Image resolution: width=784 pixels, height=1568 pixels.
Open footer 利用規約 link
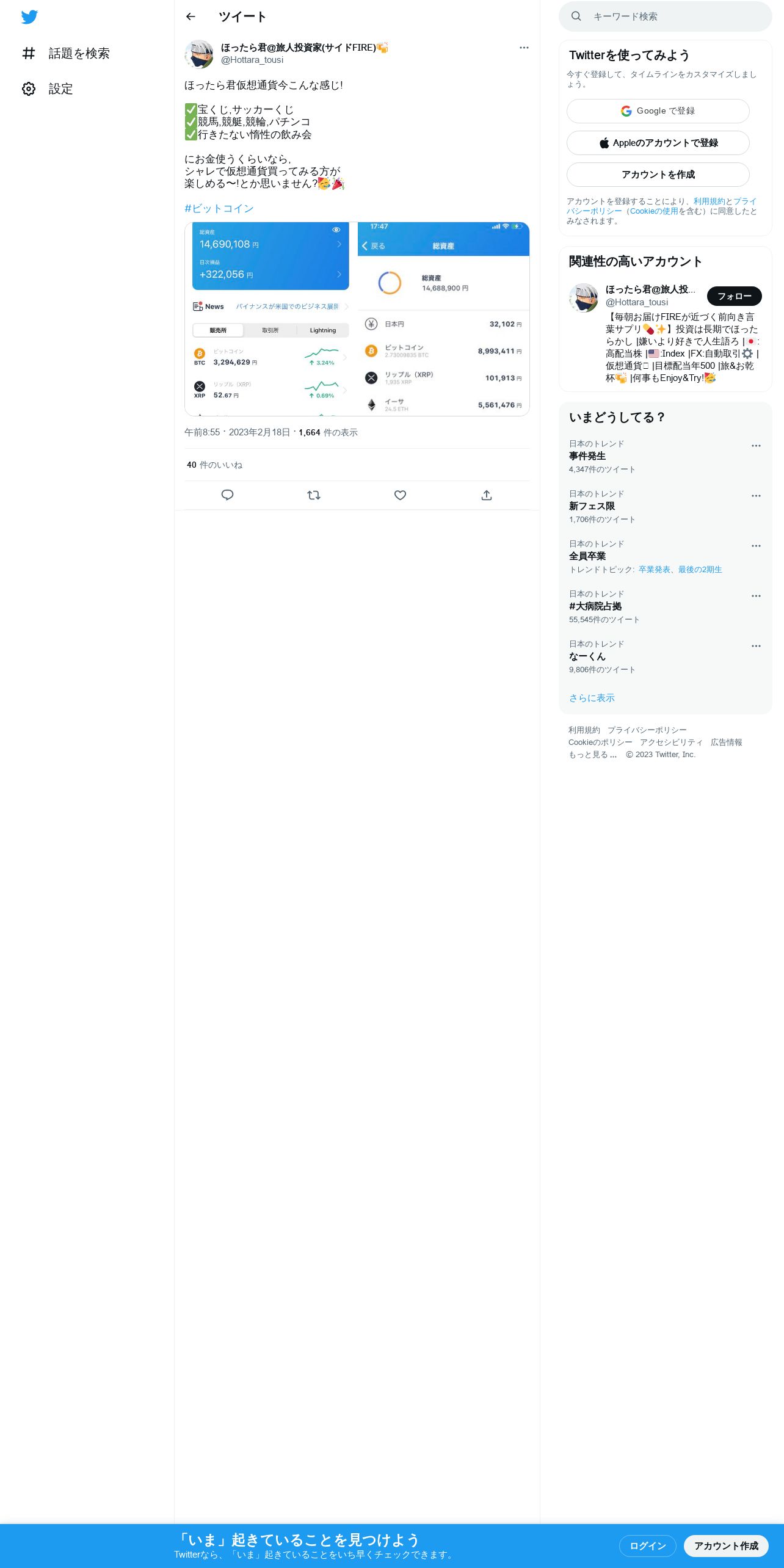pyautogui.click(x=584, y=730)
